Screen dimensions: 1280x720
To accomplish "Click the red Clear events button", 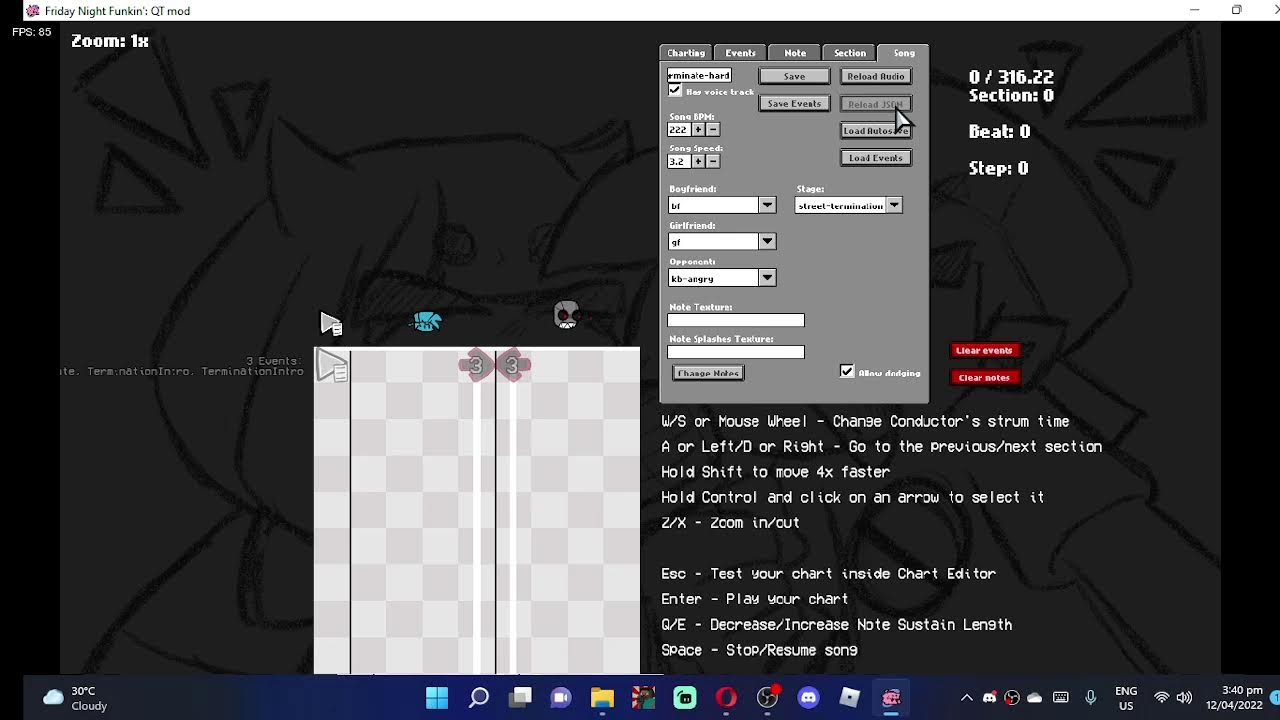I will tap(984, 350).
